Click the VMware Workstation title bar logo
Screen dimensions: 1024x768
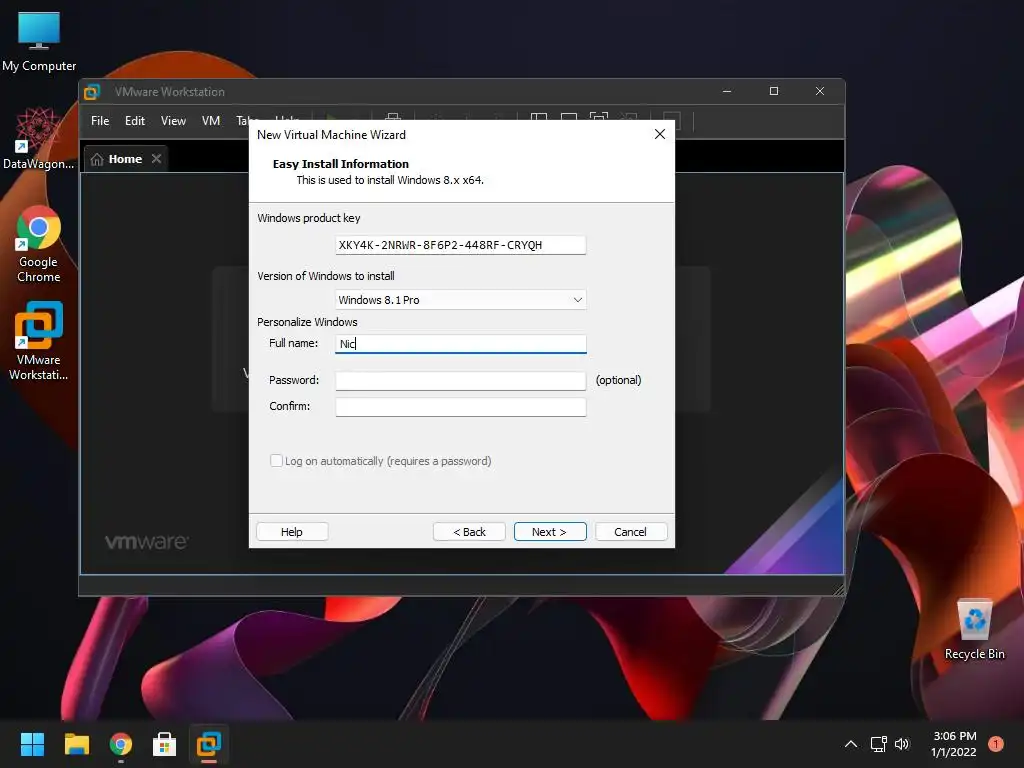pyautogui.click(x=92, y=92)
